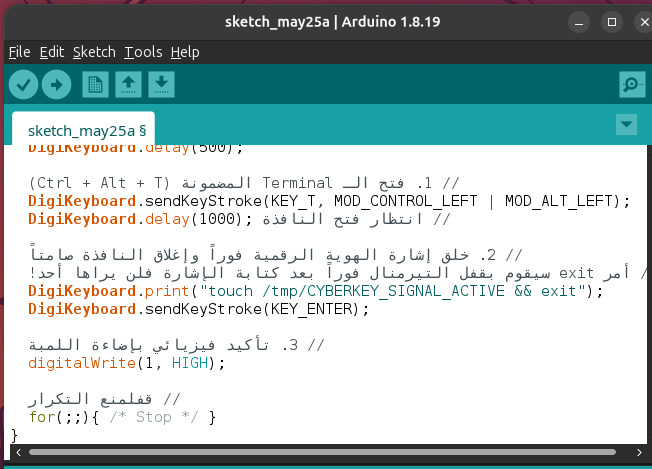Click the horizontal scrollbar thumb
The width and height of the screenshot is (652, 469).
322,452
